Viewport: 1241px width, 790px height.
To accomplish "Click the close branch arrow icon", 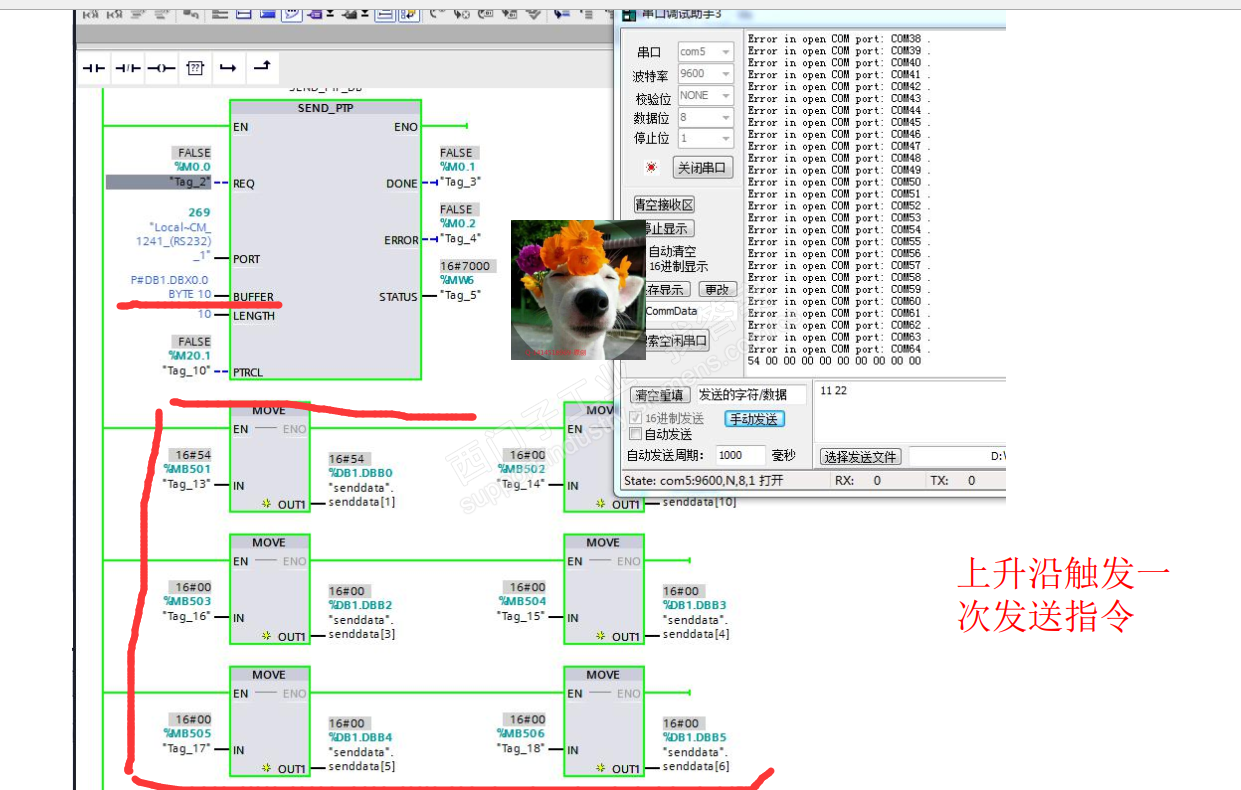I will 261,67.
